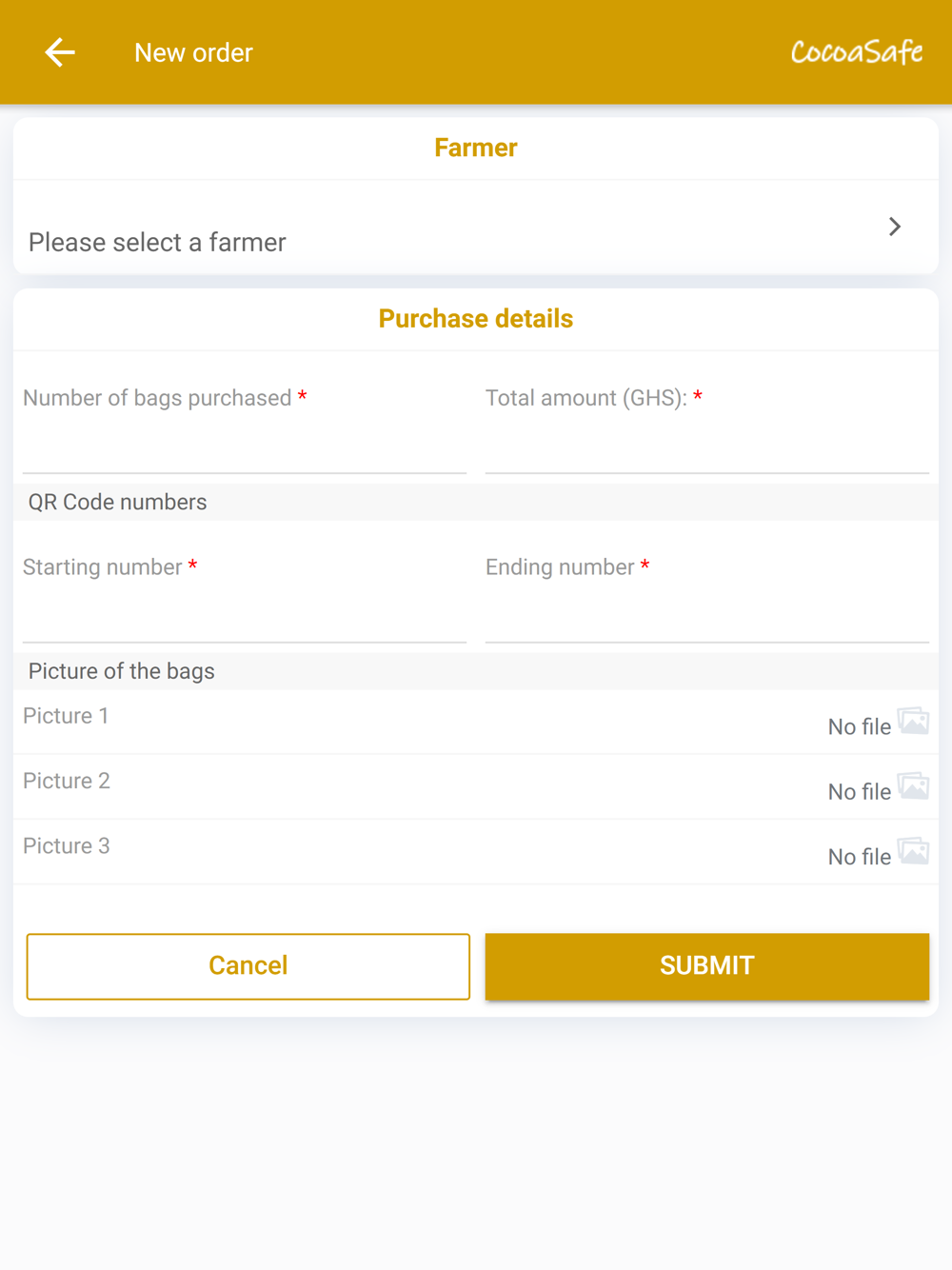Select the Ending number input
The width and height of the screenshot is (952, 1270).
pyautogui.click(x=706, y=617)
